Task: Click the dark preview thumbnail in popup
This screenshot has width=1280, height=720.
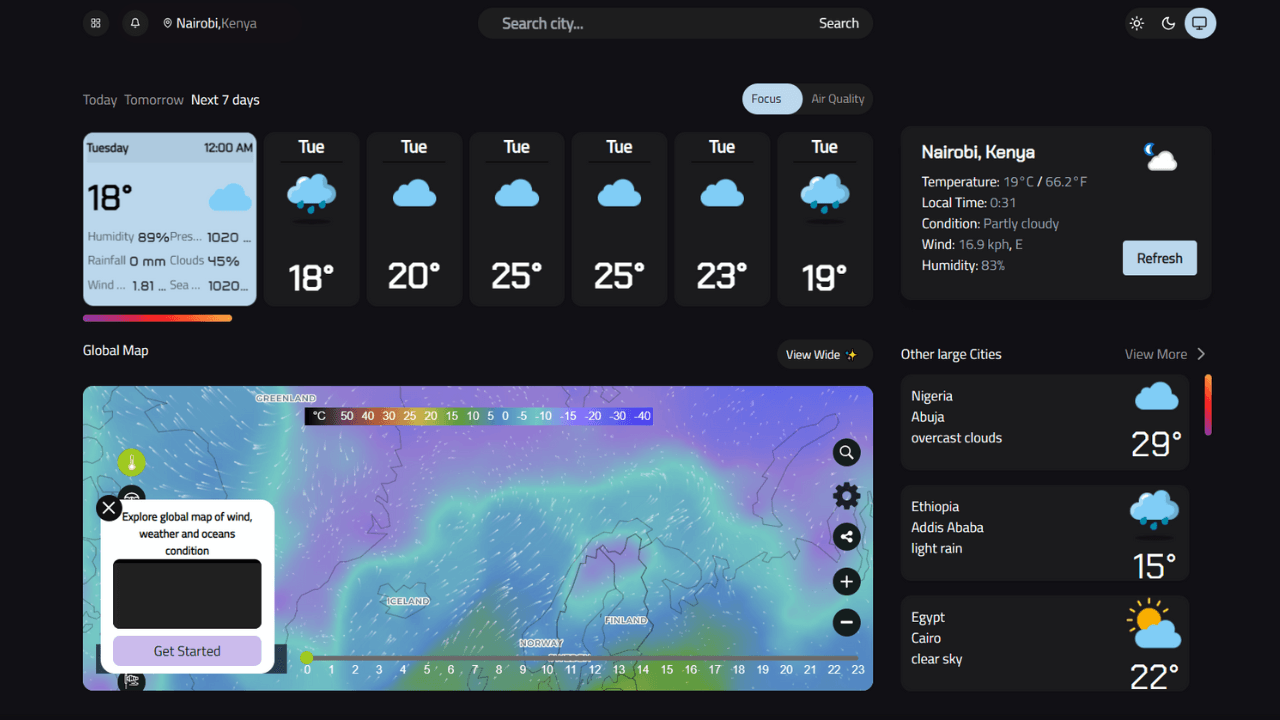Action: 187,594
